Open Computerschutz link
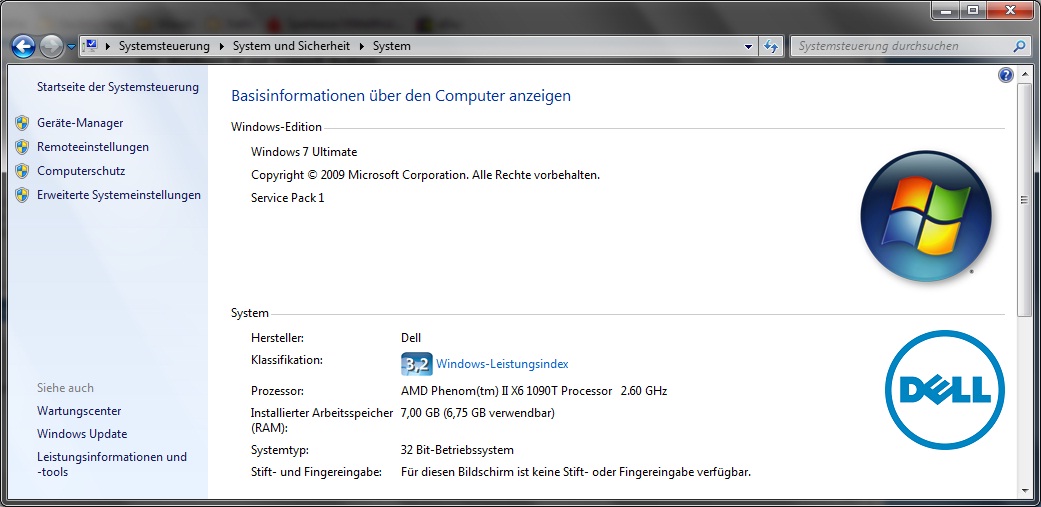Screen dimensions: 1041x507 coord(81,171)
